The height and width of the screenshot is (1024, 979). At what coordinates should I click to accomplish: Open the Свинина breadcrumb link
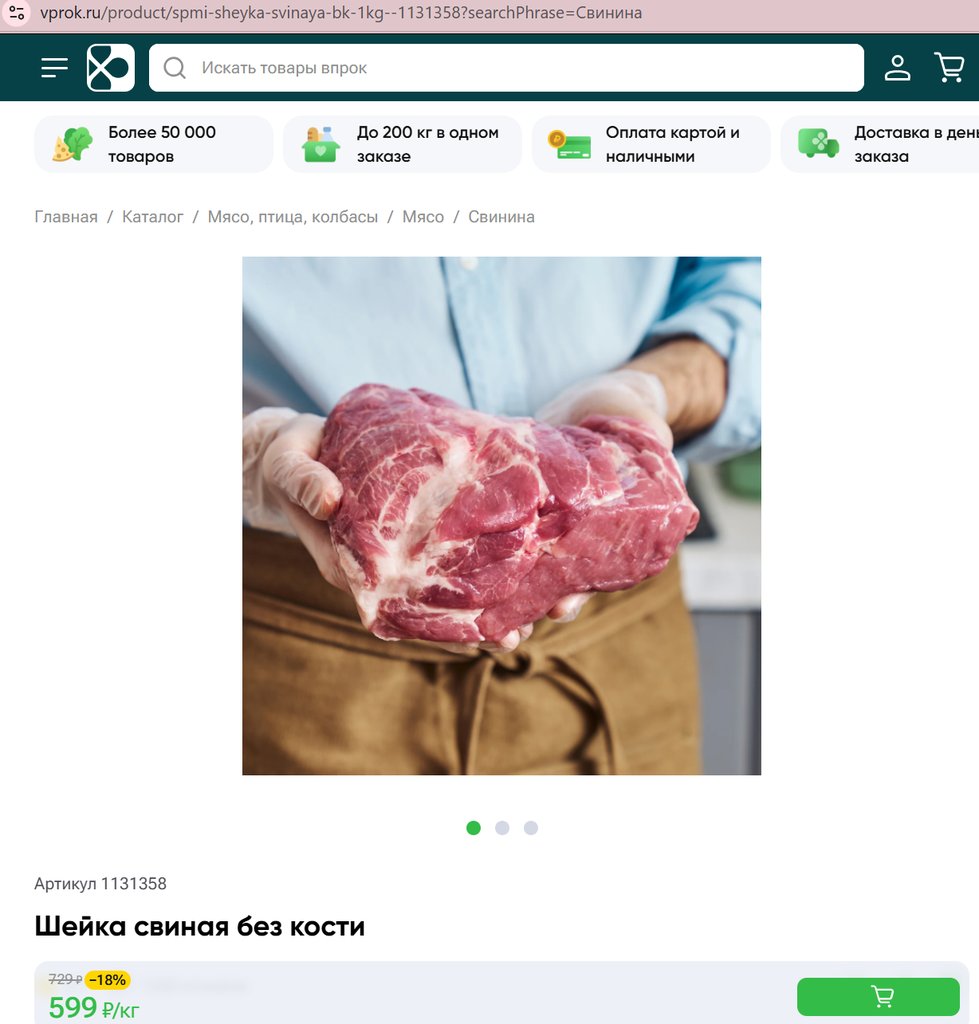click(x=502, y=217)
